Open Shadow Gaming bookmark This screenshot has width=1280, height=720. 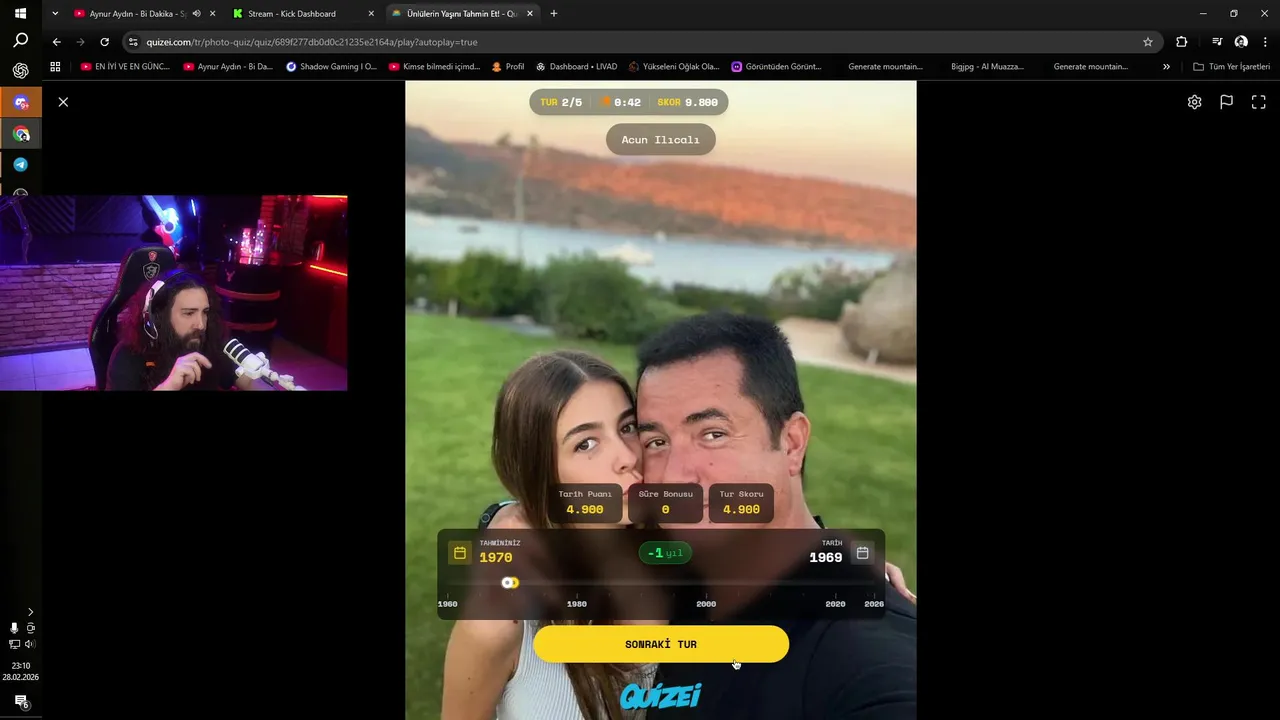point(331,67)
